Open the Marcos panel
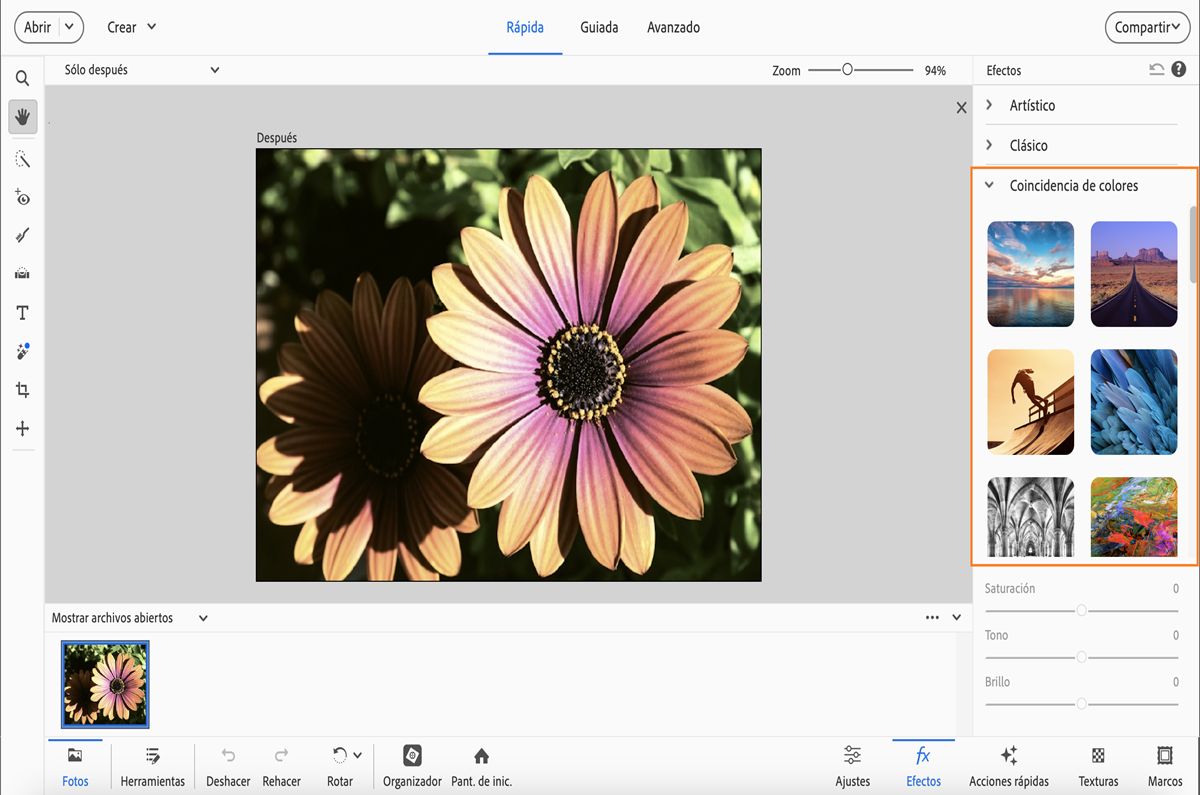The width and height of the screenshot is (1200, 795). (x=1165, y=767)
